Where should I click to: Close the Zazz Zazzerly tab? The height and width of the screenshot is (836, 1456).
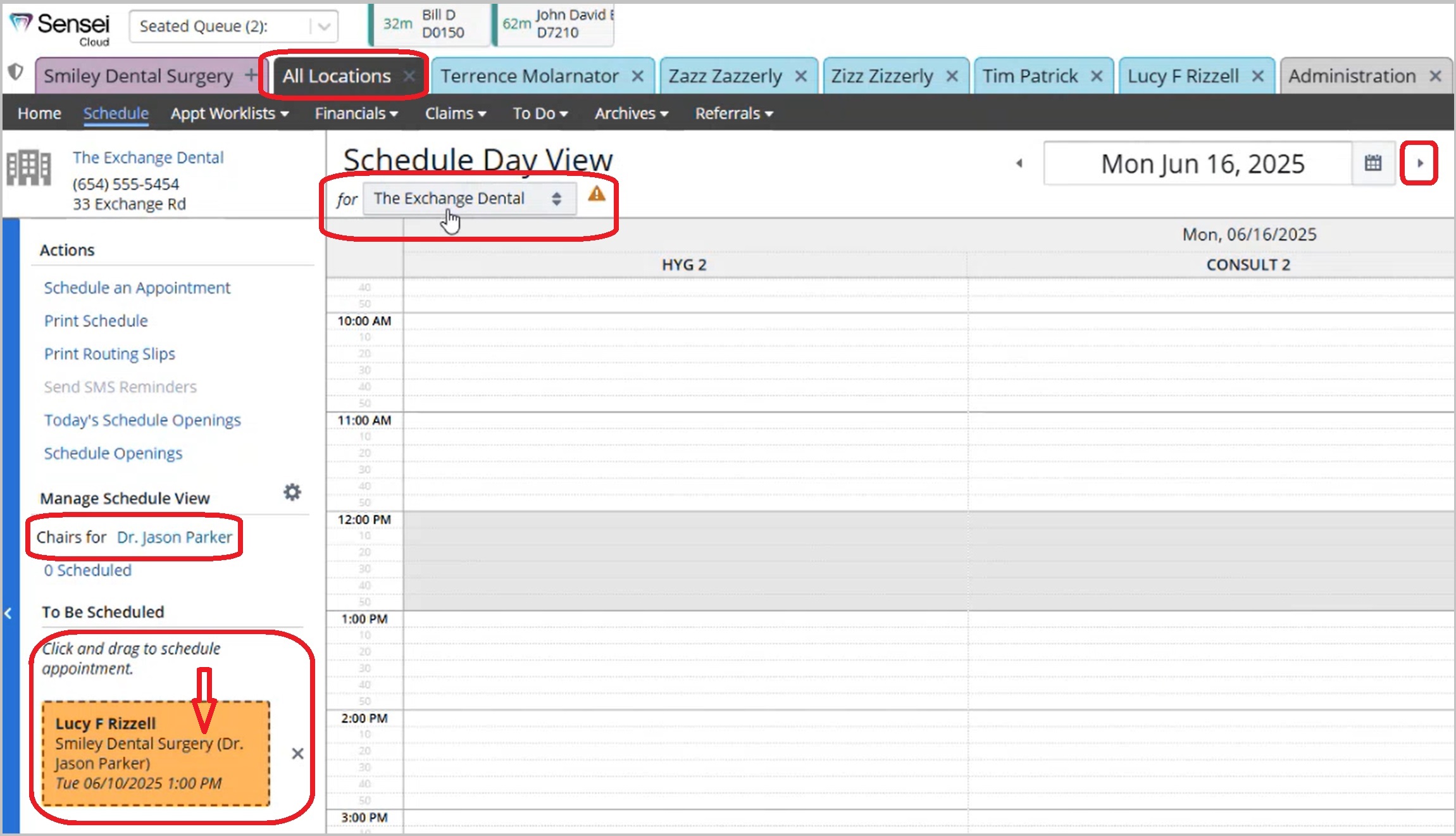(801, 76)
